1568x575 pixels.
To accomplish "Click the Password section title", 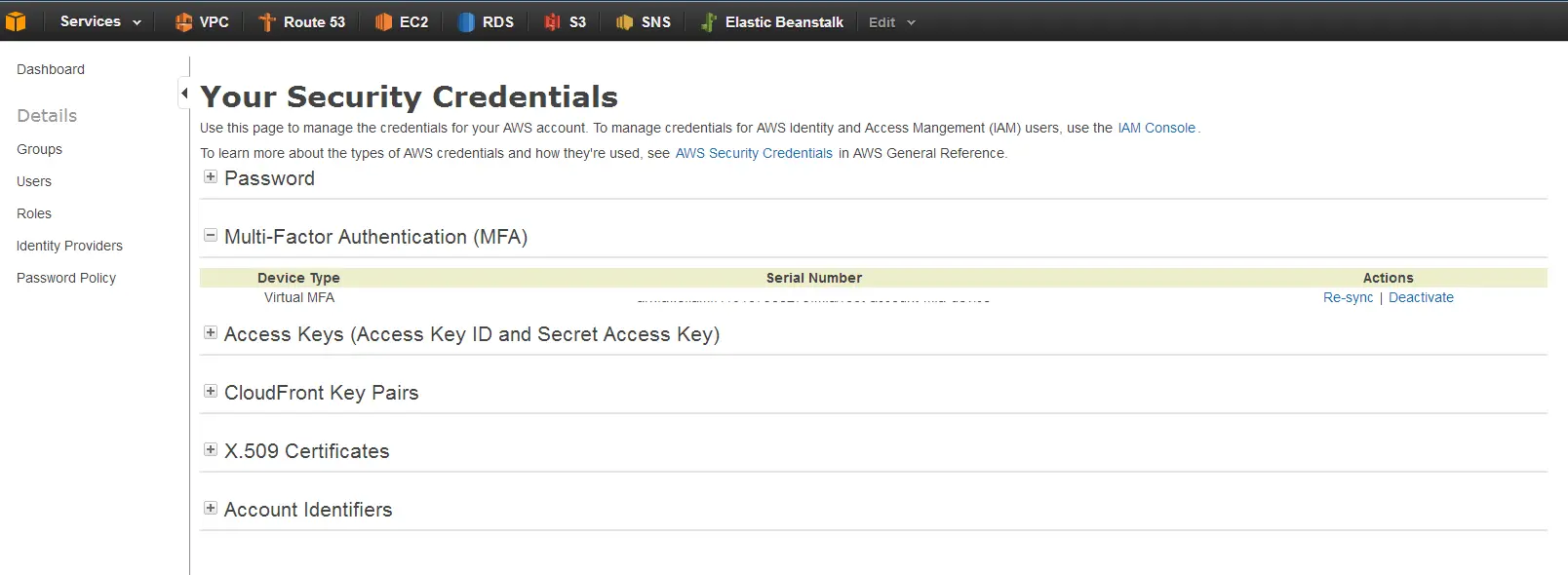I will [x=269, y=178].
